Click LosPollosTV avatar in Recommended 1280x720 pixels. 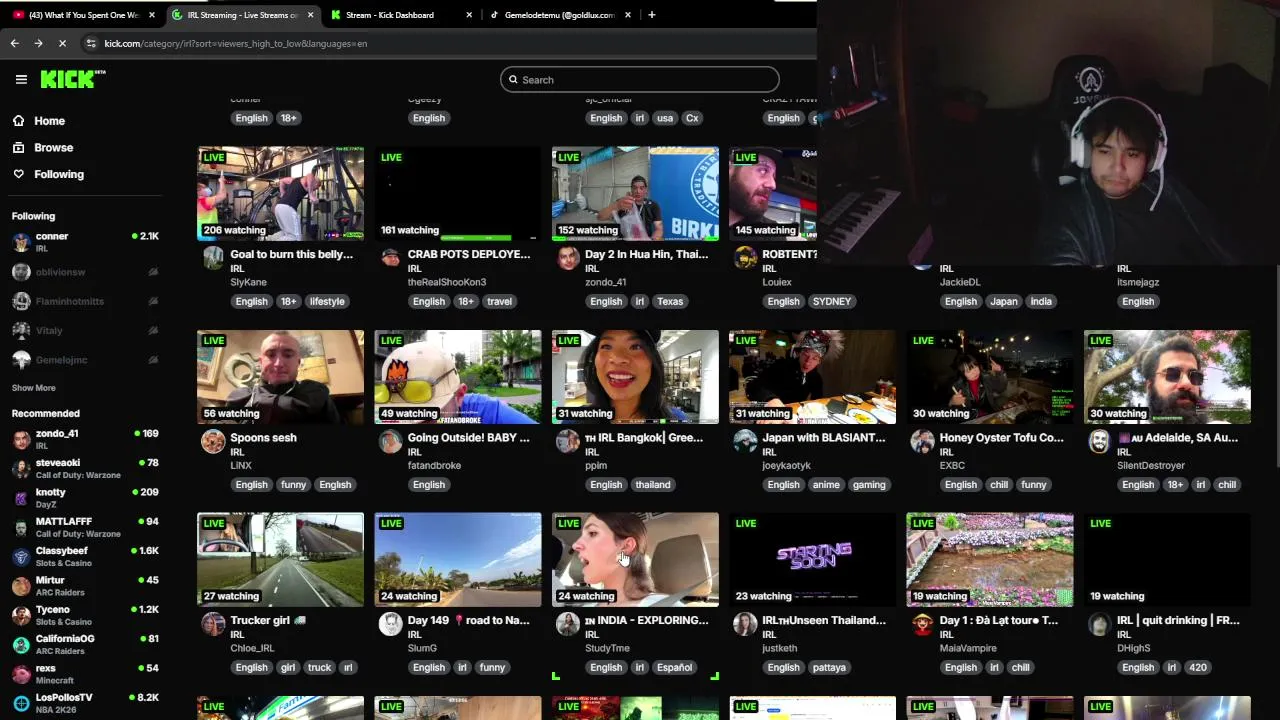click(x=21, y=703)
